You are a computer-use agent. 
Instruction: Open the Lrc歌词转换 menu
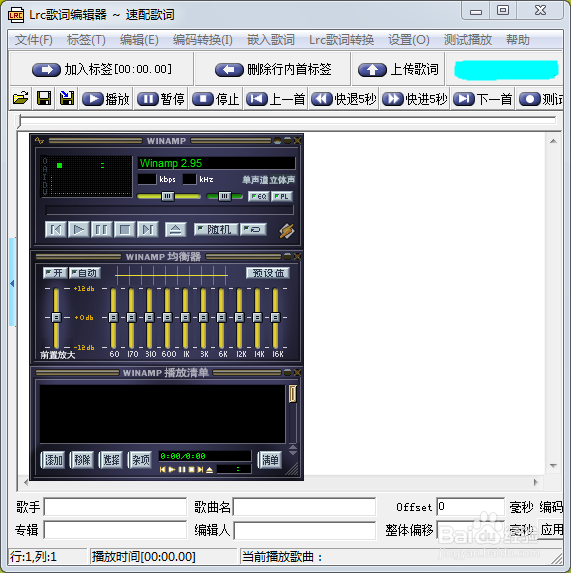click(x=341, y=39)
